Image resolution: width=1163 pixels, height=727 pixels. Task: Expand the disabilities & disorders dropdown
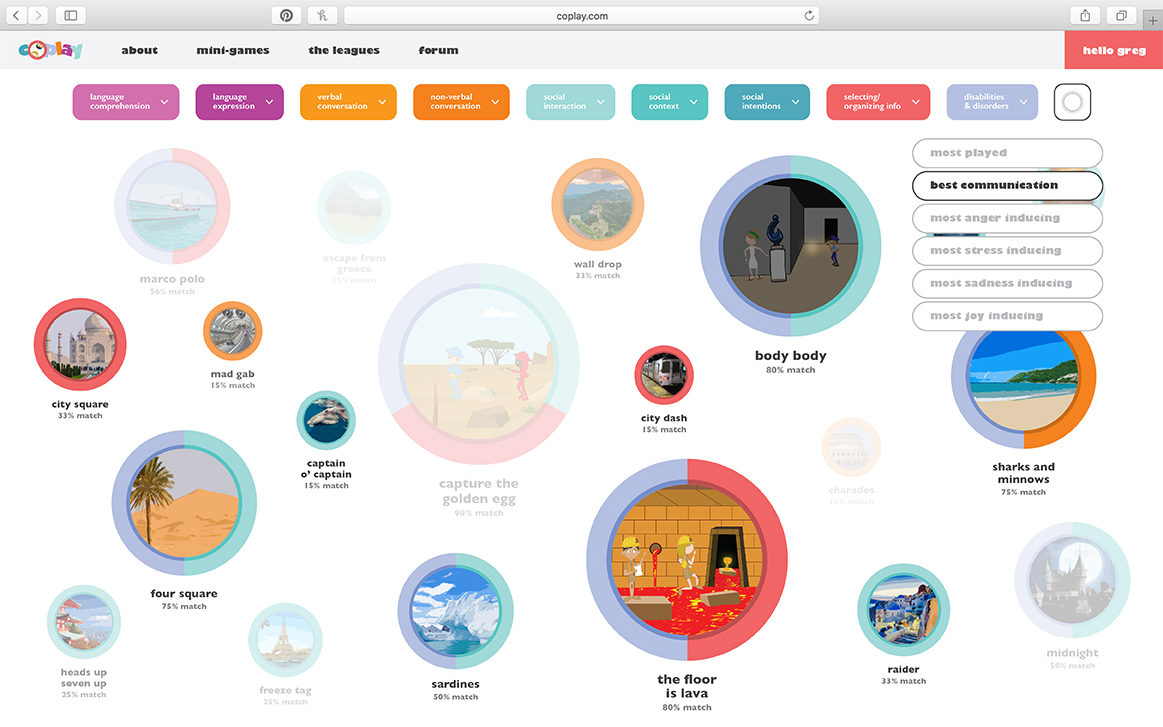pyautogui.click(x=992, y=102)
